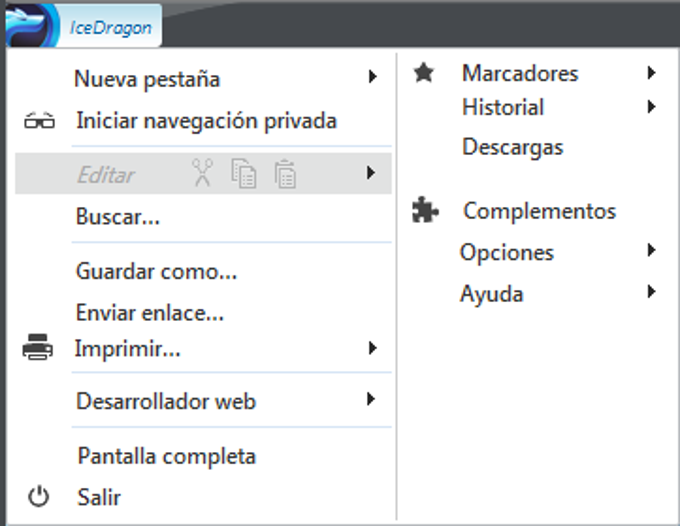Choose Guardar como... menu entry
680x526 pixels.
click(156, 271)
